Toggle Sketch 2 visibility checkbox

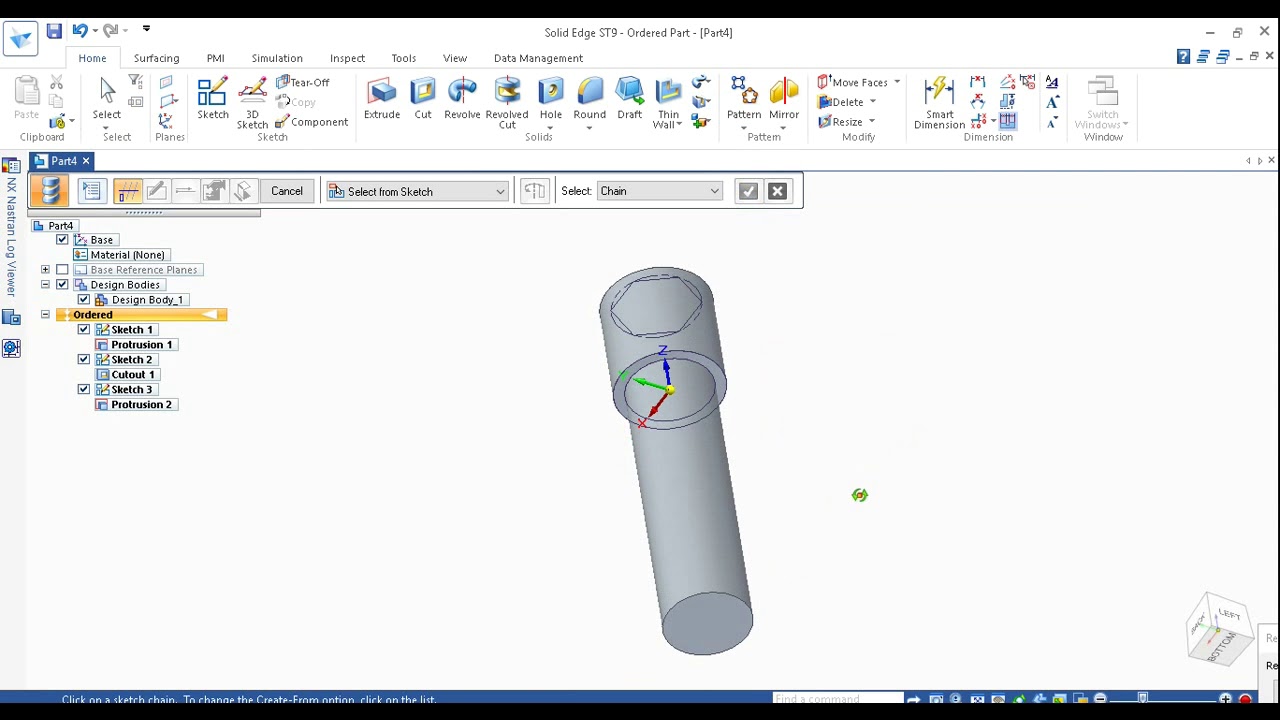click(84, 360)
